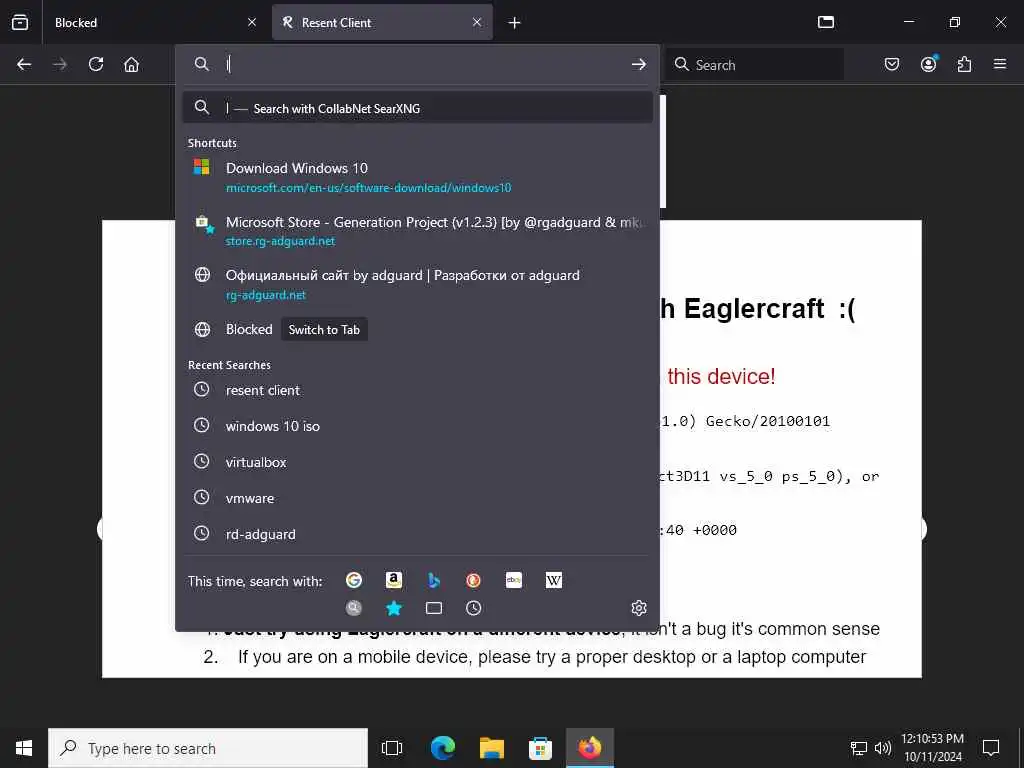Open Firefox View in the tab bar
This screenshot has height=768, width=1024.
coord(20,22)
